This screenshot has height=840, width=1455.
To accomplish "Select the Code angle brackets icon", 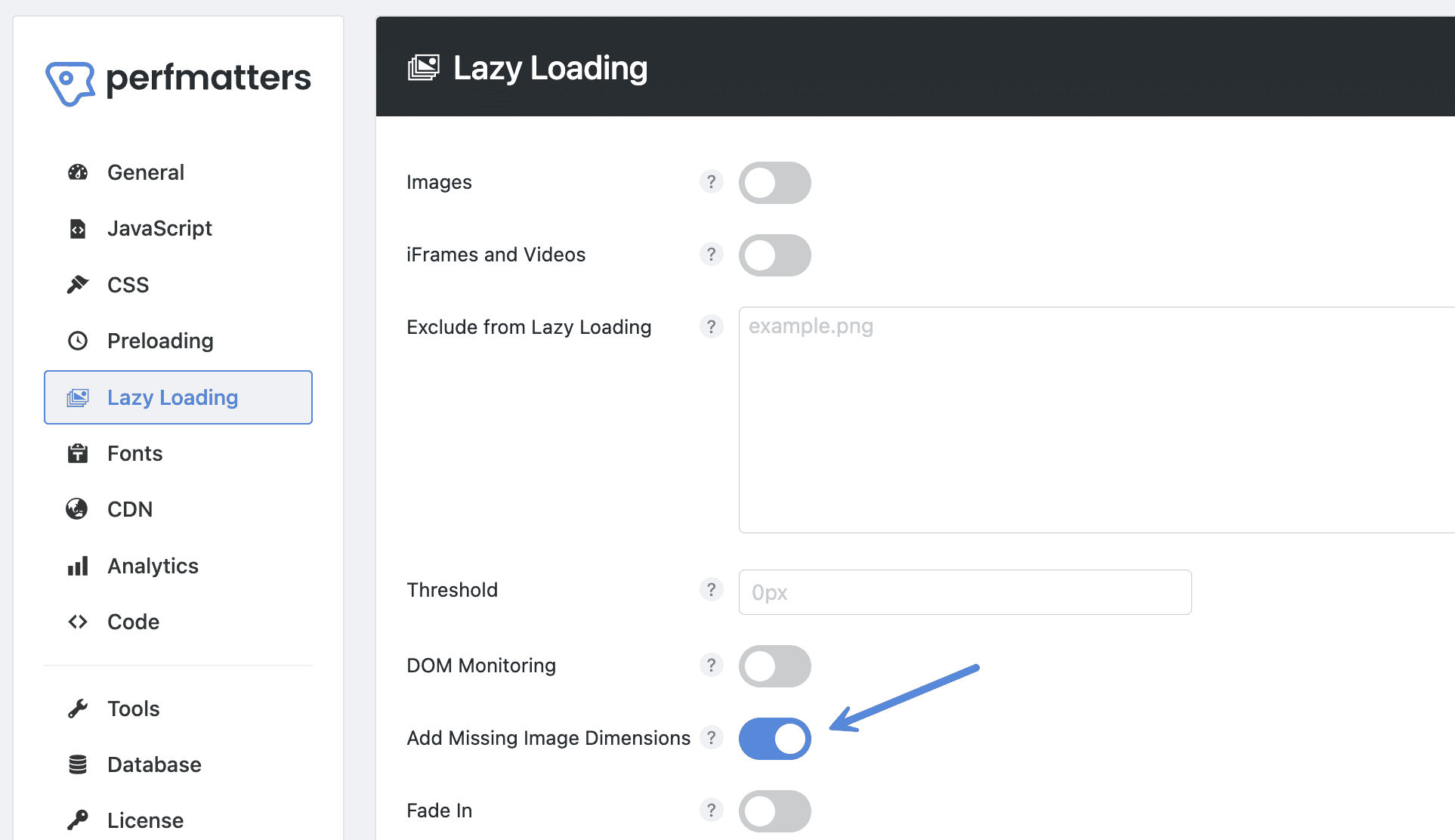I will [77, 621].
